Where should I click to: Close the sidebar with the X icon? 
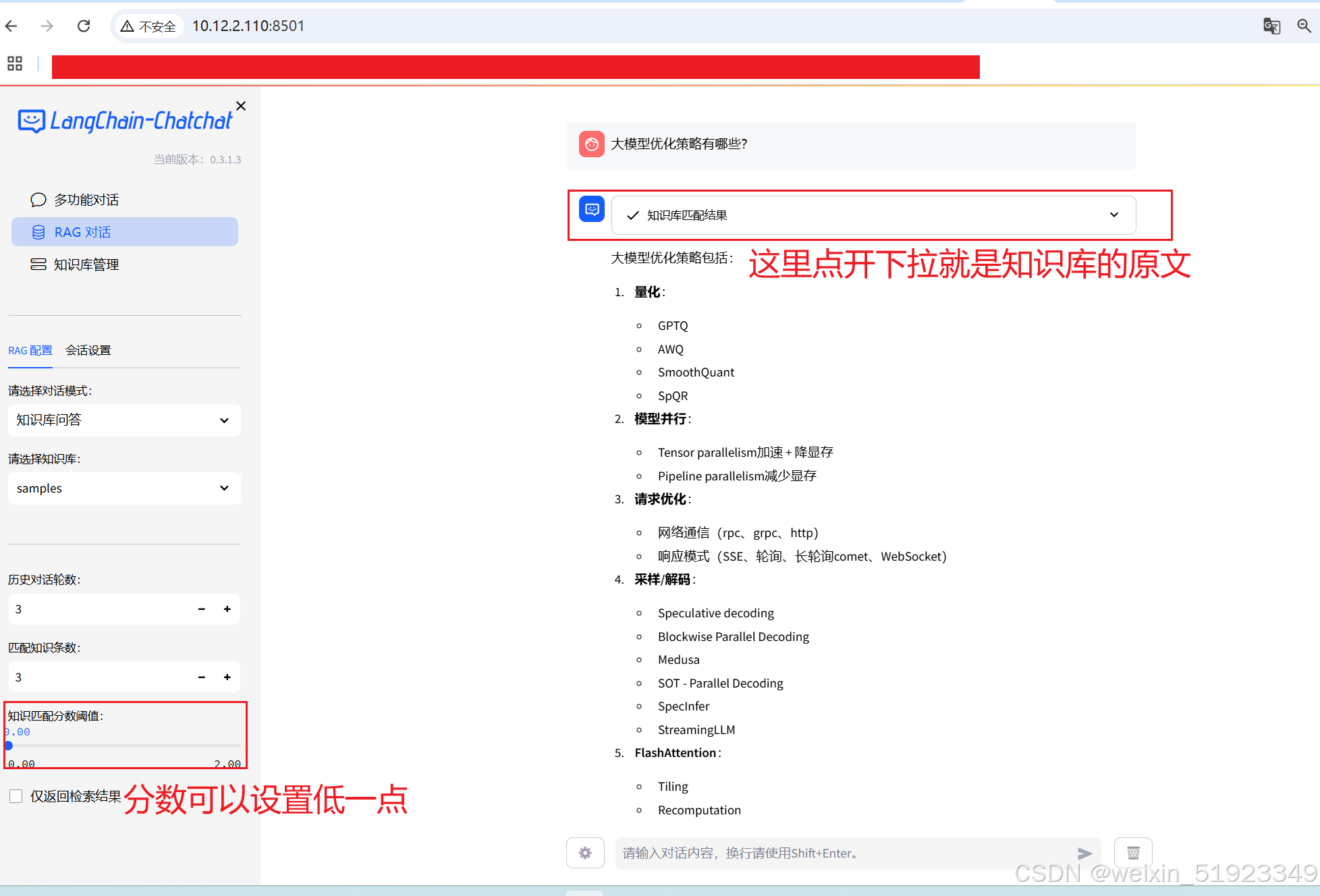coord(241,106)
